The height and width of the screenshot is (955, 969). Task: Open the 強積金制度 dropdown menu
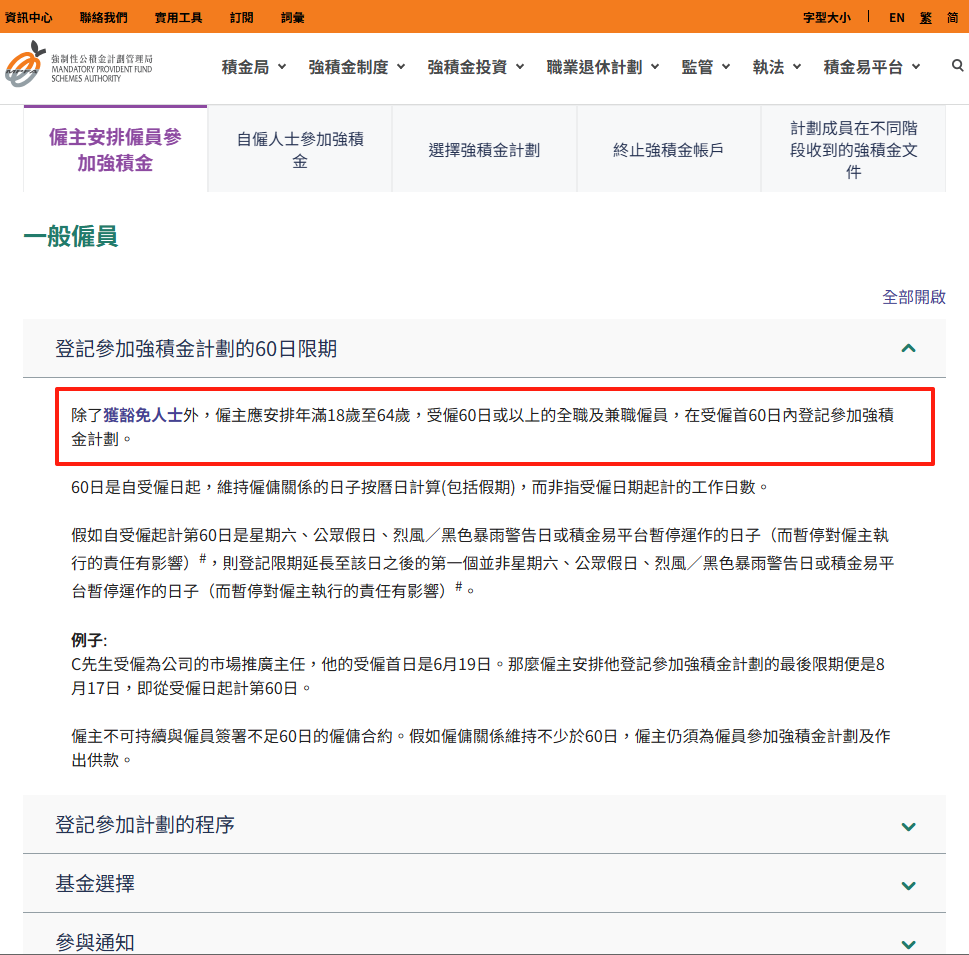357,67
